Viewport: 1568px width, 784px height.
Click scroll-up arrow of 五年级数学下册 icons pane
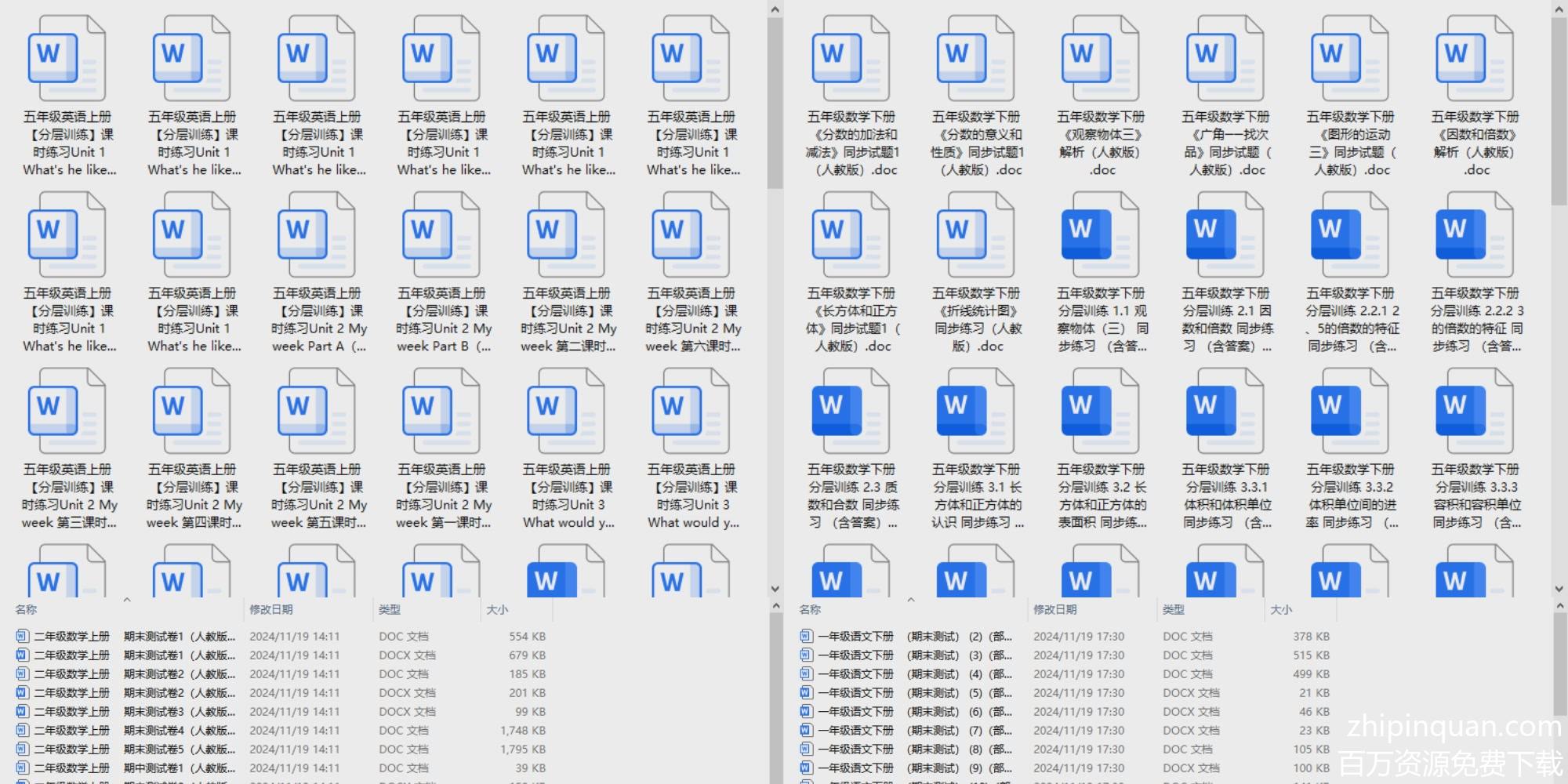1559,9
